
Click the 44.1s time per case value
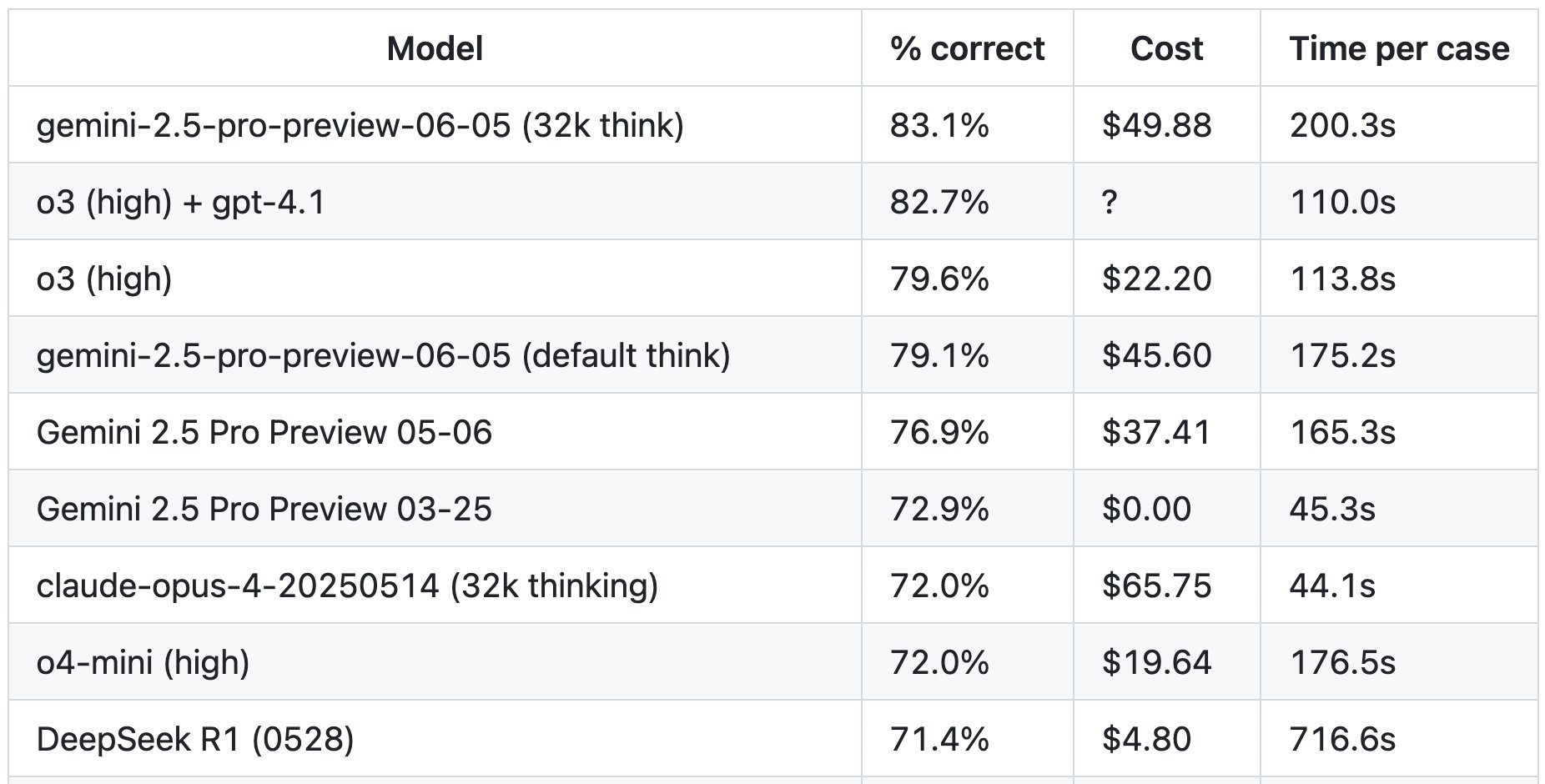(x=1332, y=585)
